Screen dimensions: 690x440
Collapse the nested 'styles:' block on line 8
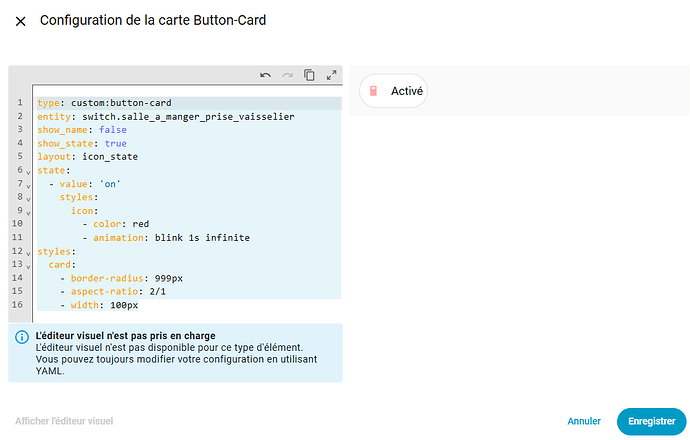pos(28,198)
